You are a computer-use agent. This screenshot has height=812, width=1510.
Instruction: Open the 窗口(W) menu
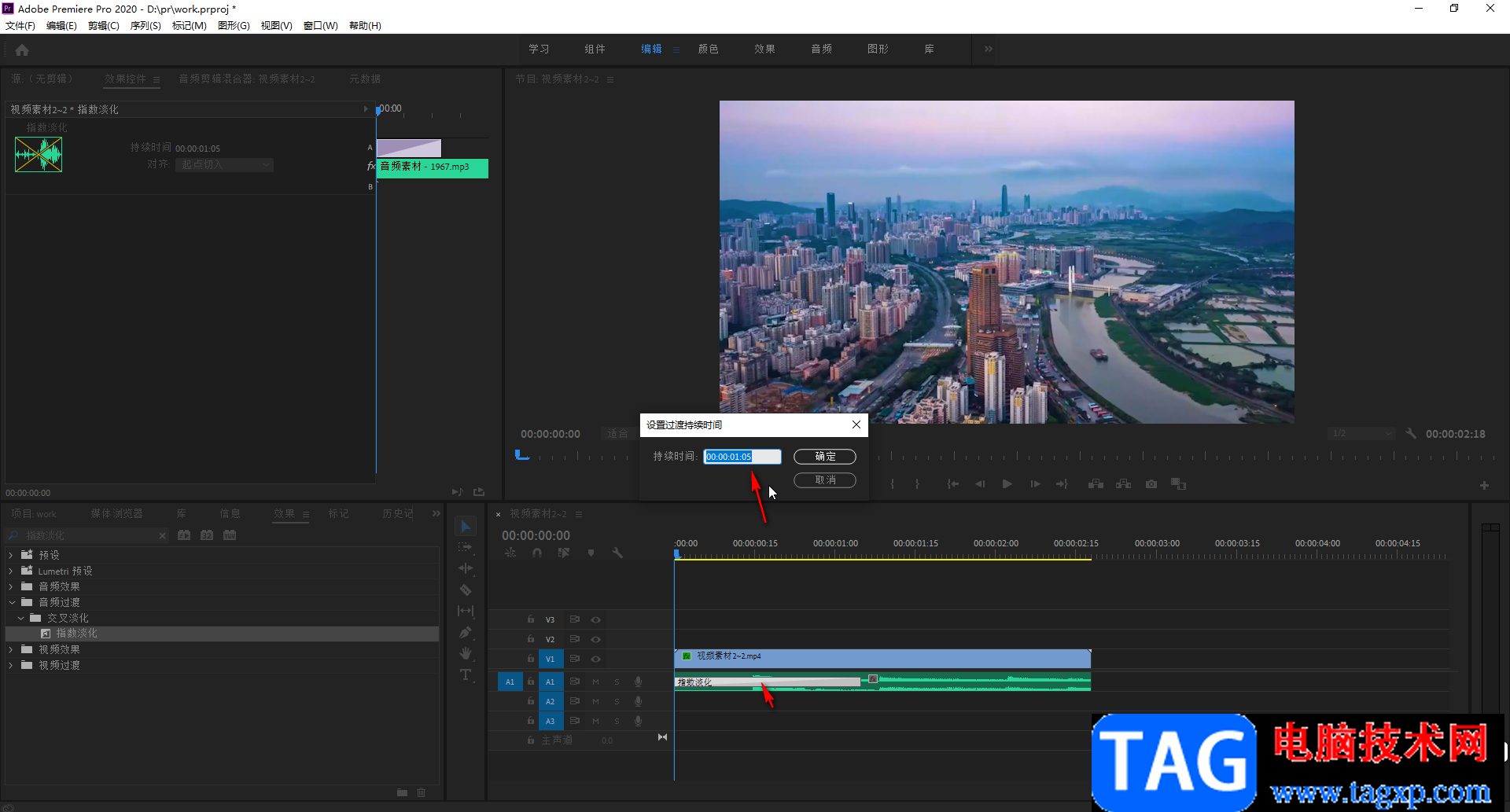pos(320,26)
